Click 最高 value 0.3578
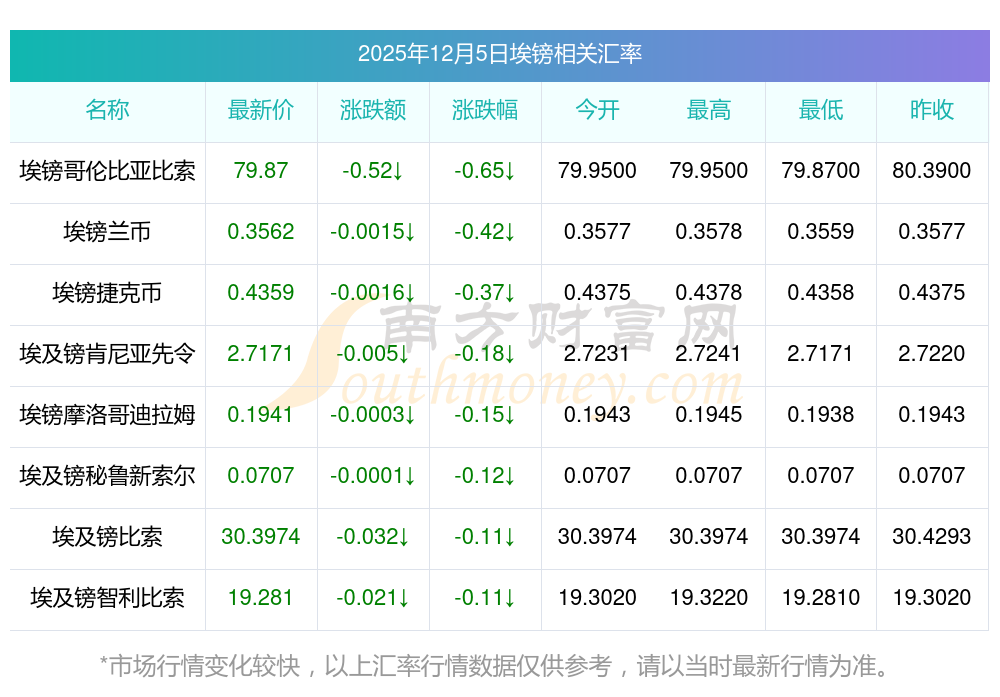The height and width of the screenshot is (697, 1000). click(x=709, y=231)
